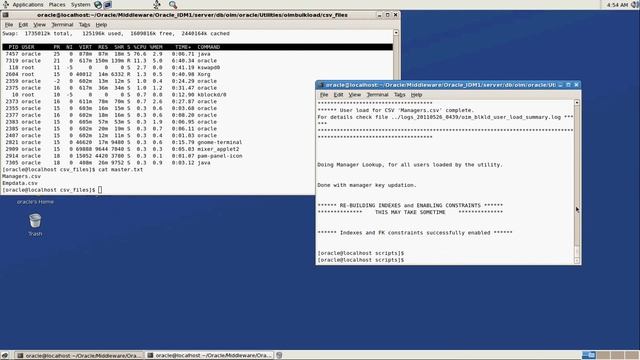Open Edit menu in the csv_files terminal
640x360 pixels.
tap(23, 24)
